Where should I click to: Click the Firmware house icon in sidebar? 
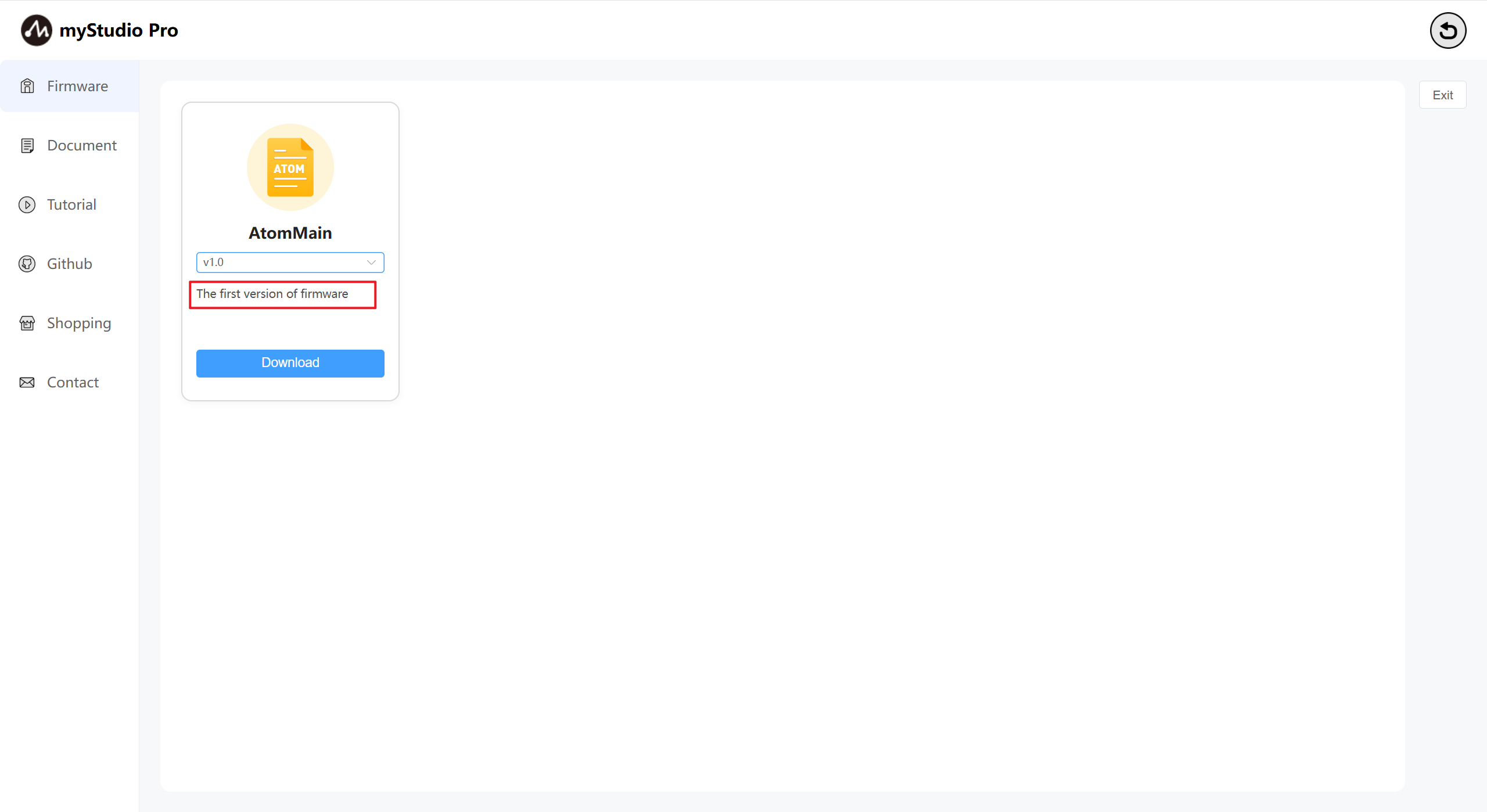point(27,86)
